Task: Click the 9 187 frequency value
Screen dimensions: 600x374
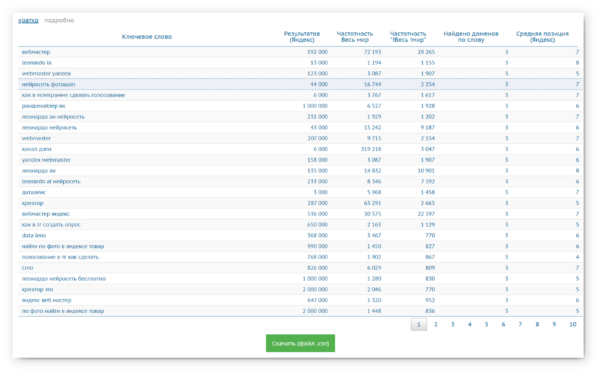Action: [427, 127]
